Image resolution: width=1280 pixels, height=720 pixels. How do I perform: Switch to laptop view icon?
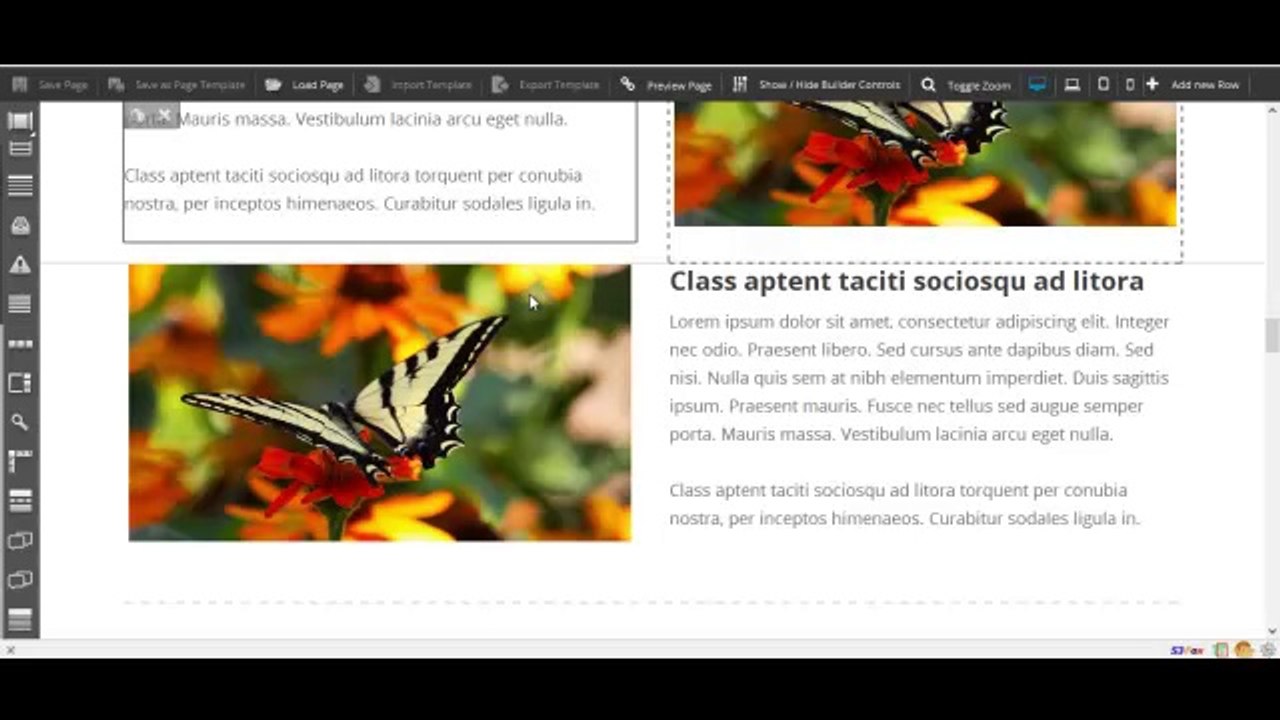(1072, 85)
